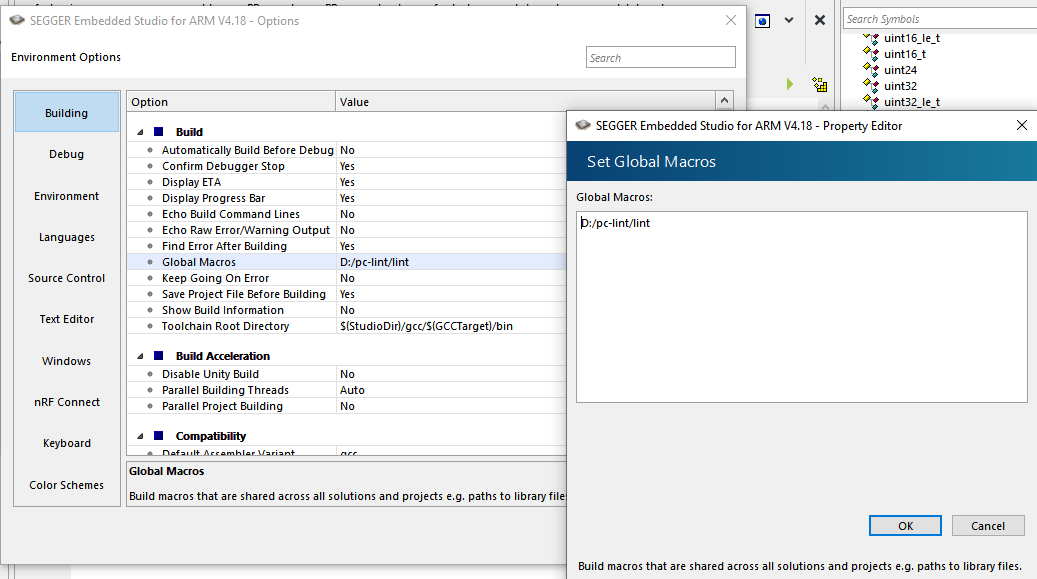
Task: Select the uint16_t symbol
Action: 905,54
